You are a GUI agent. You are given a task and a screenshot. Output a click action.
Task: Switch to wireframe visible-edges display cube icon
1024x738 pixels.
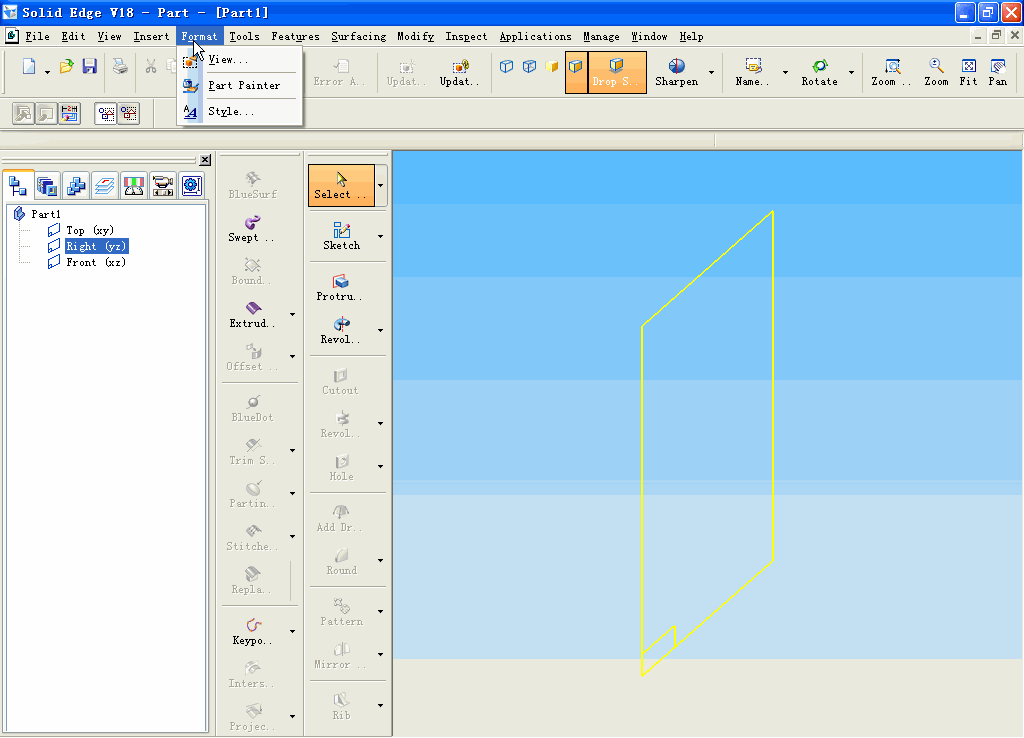point(506,66)
